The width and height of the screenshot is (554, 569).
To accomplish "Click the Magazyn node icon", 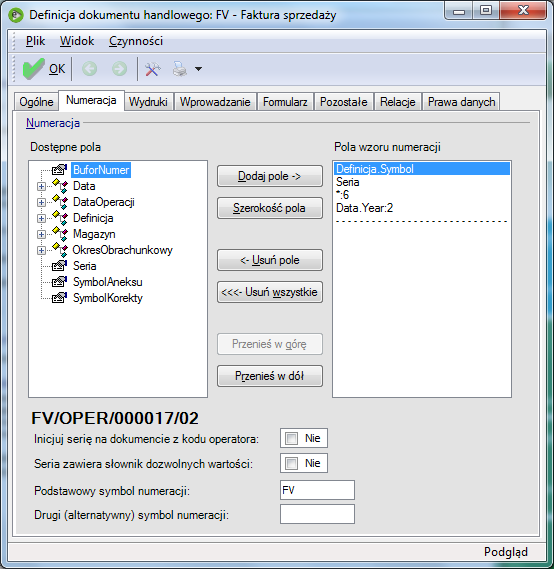I will tap(59, 234).
